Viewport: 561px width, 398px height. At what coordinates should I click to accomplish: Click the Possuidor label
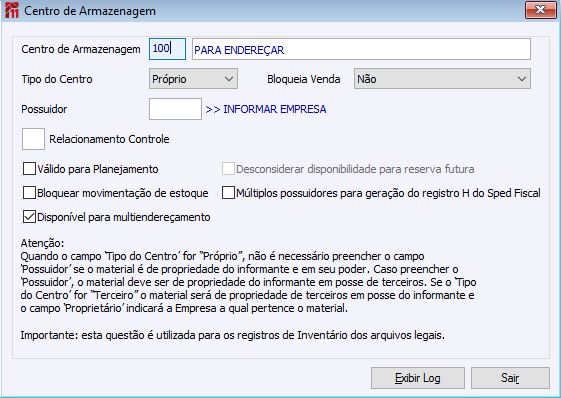[x=44, y=109]
